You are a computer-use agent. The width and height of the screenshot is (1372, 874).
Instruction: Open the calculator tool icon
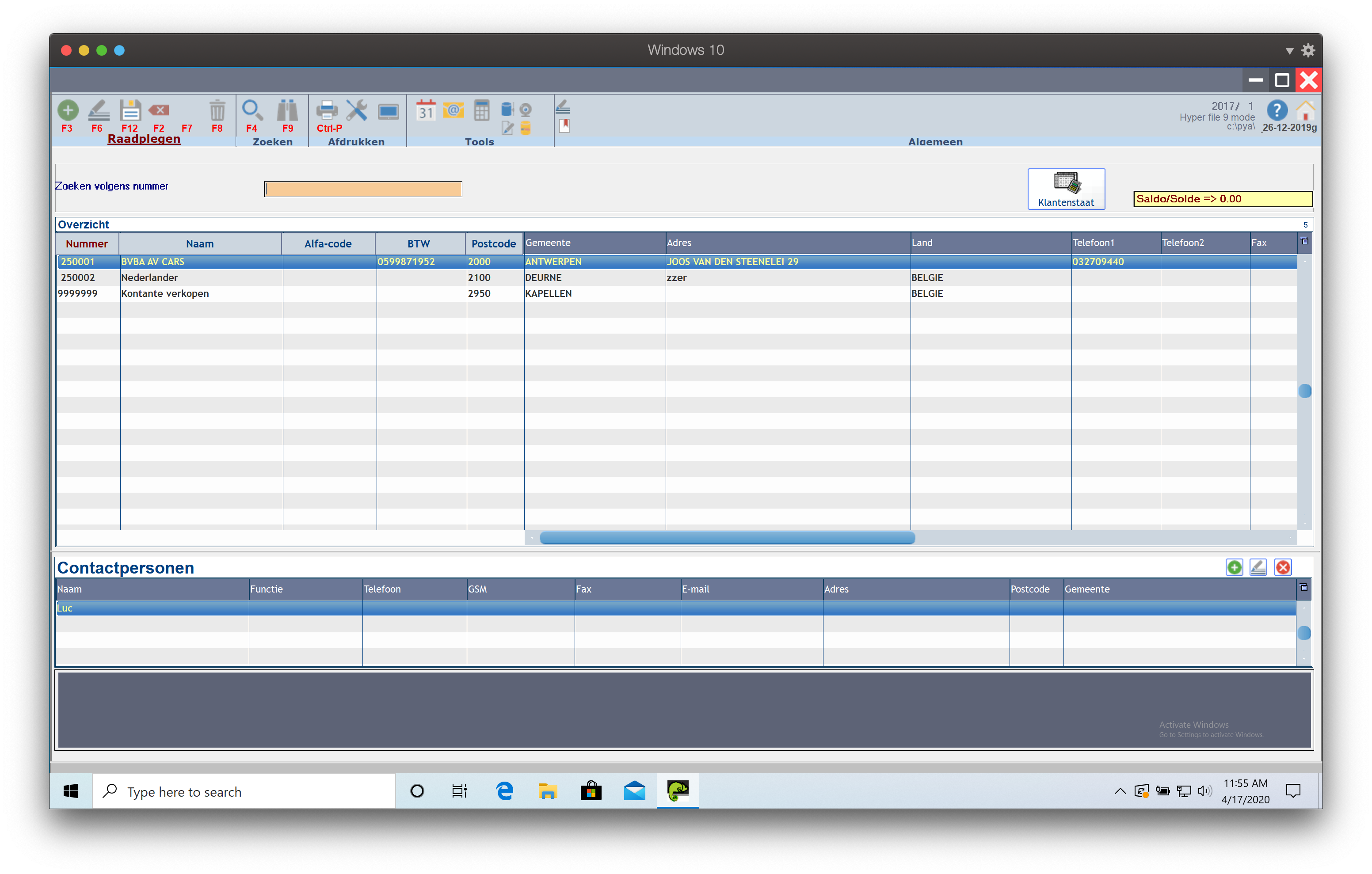click(481, 110)
